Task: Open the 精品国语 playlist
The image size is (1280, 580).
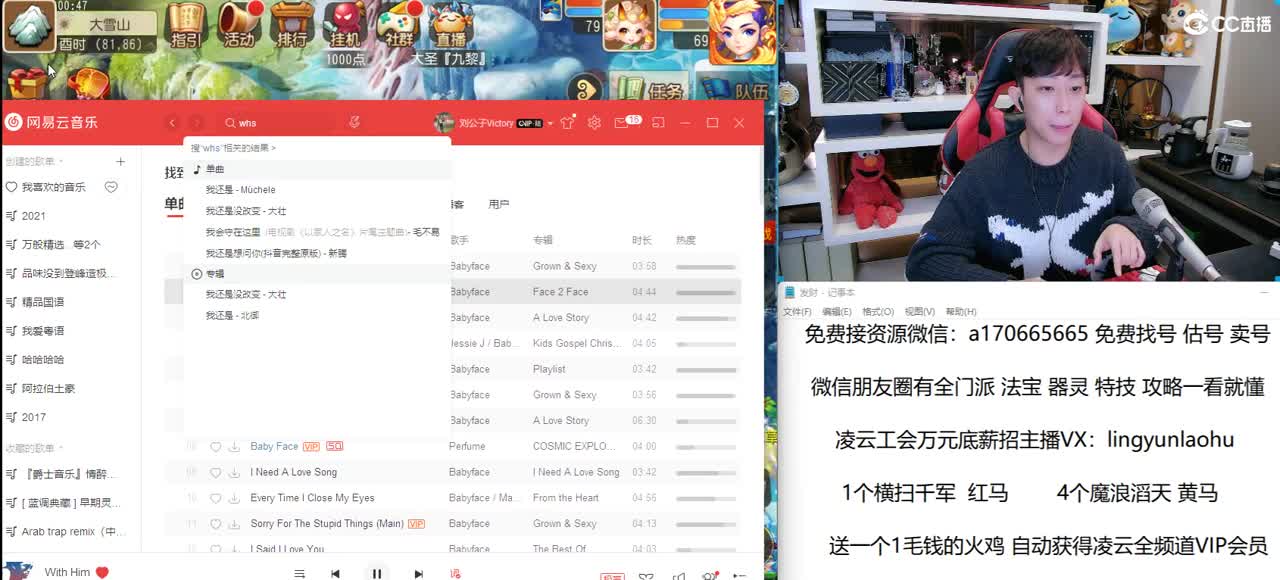Action: click(x=43, y=302)
